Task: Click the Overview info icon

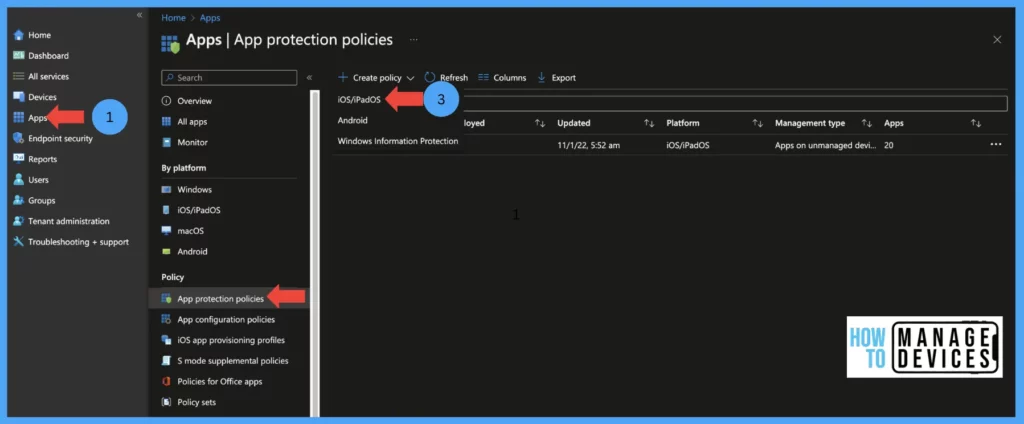Action: click(166, 101)
